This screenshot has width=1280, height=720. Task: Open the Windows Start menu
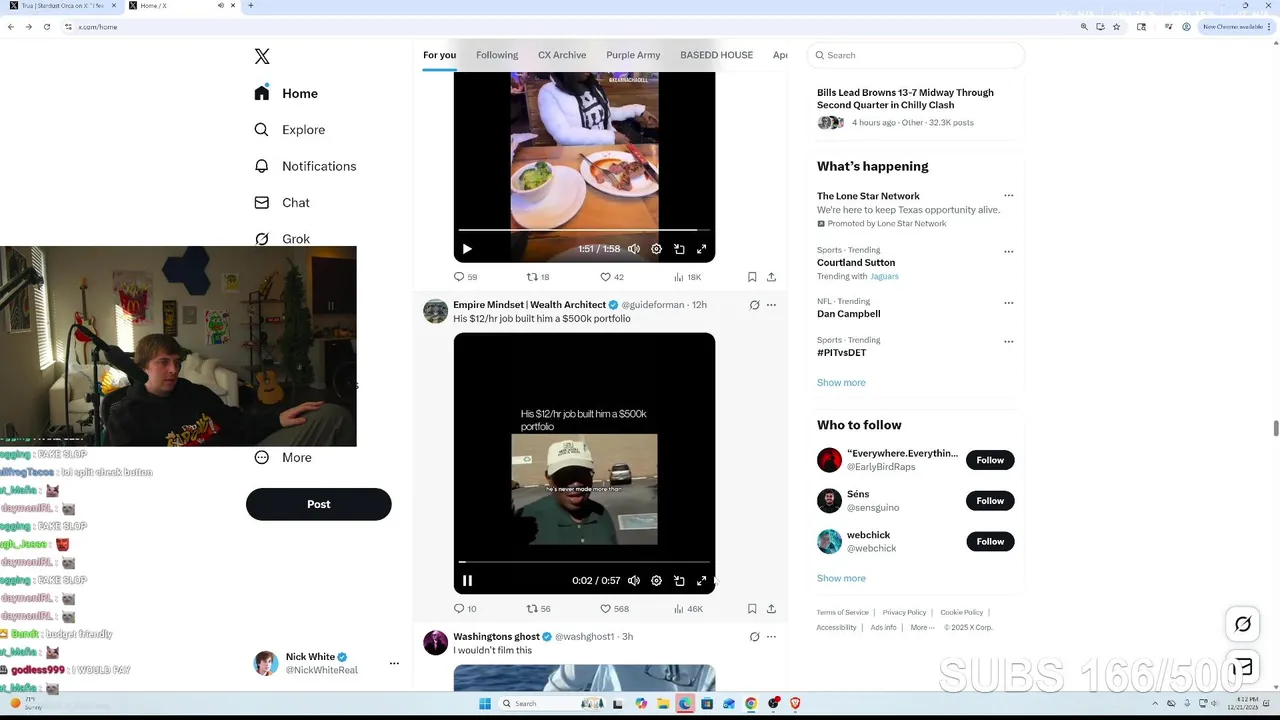click(485, 704)
